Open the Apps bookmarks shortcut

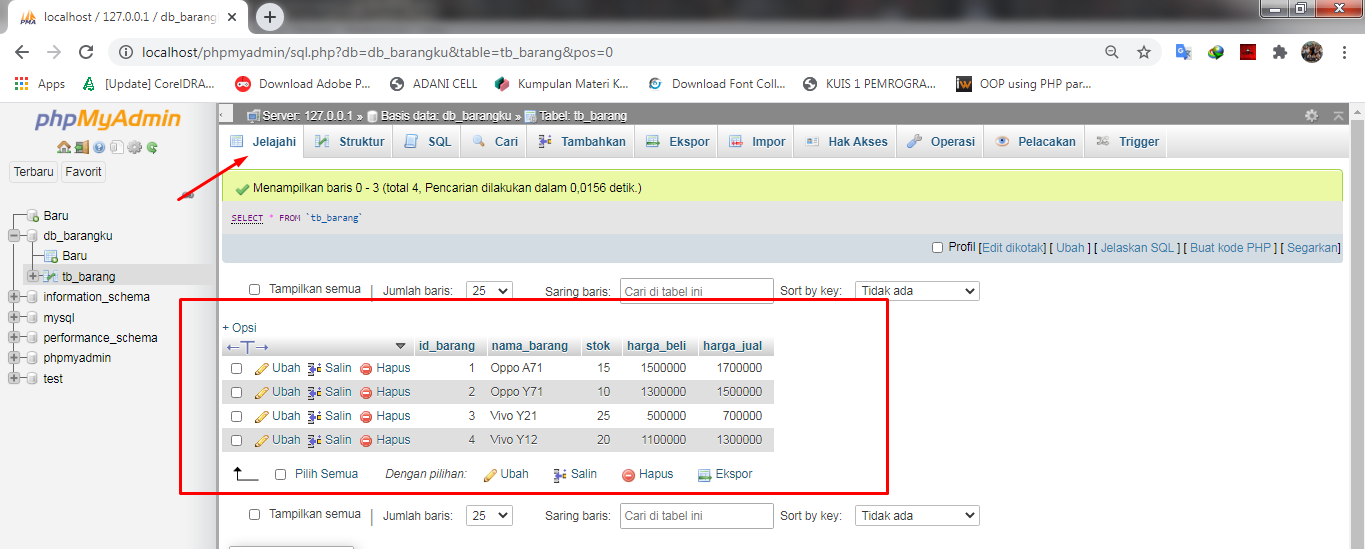[40, 84]
